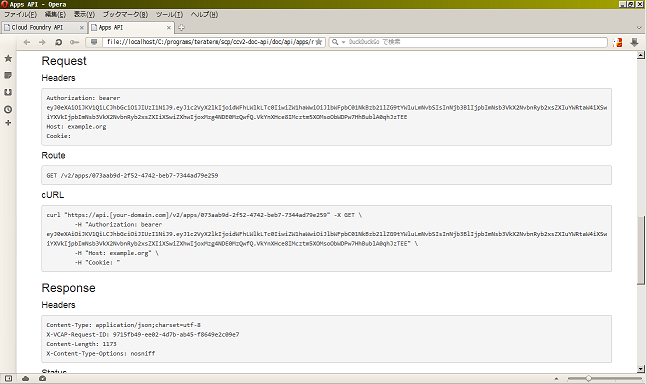
Task: Open a new tab with plus button
Action: (181, 28)
